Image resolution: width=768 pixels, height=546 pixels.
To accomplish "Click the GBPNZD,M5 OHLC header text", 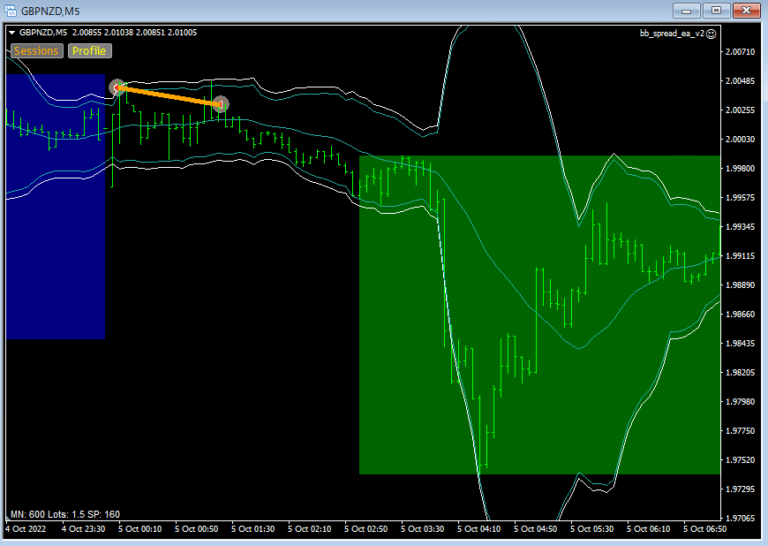I will click(108, 33).
